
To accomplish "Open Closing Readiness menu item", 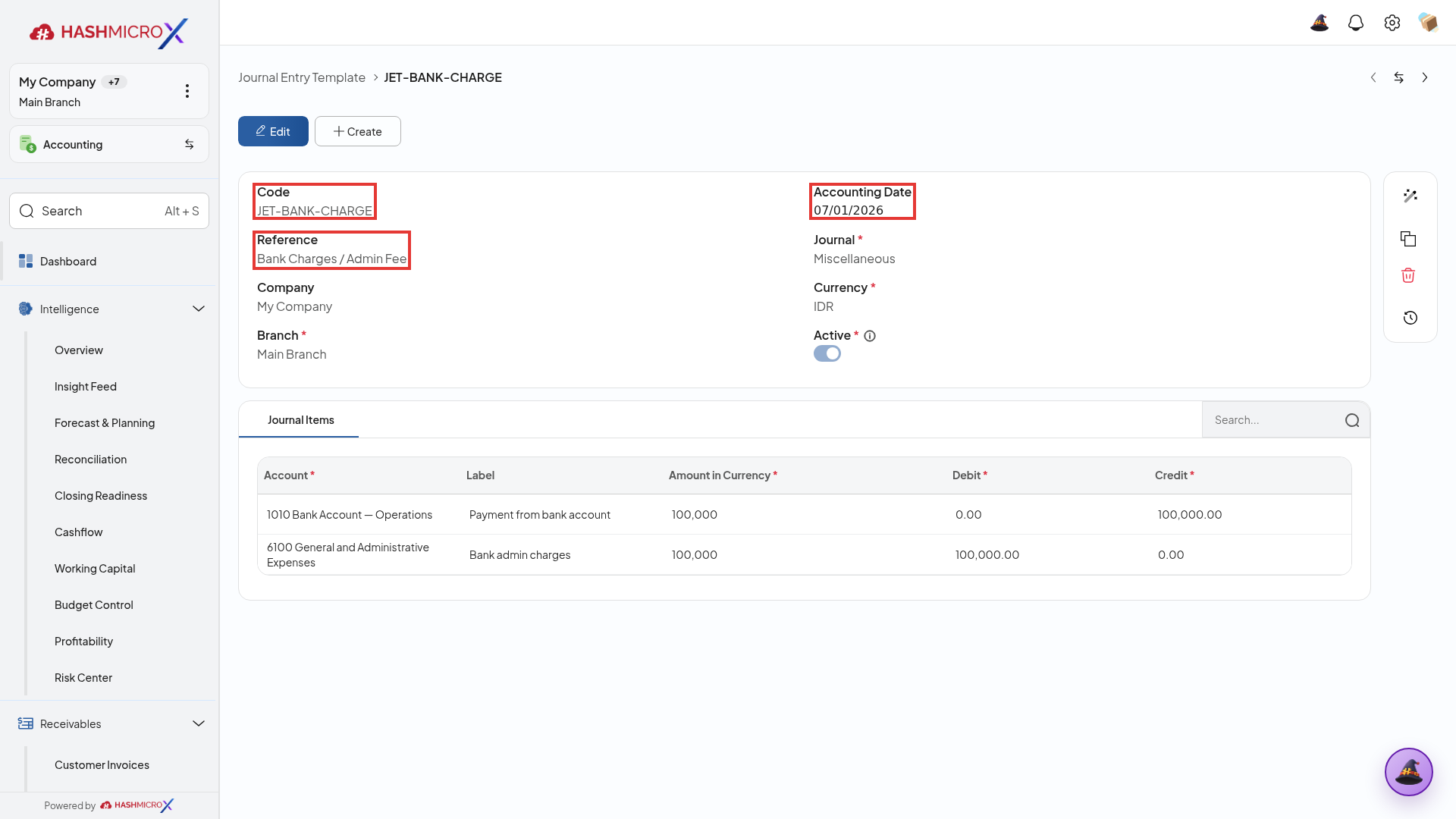I will coord(101,496).
